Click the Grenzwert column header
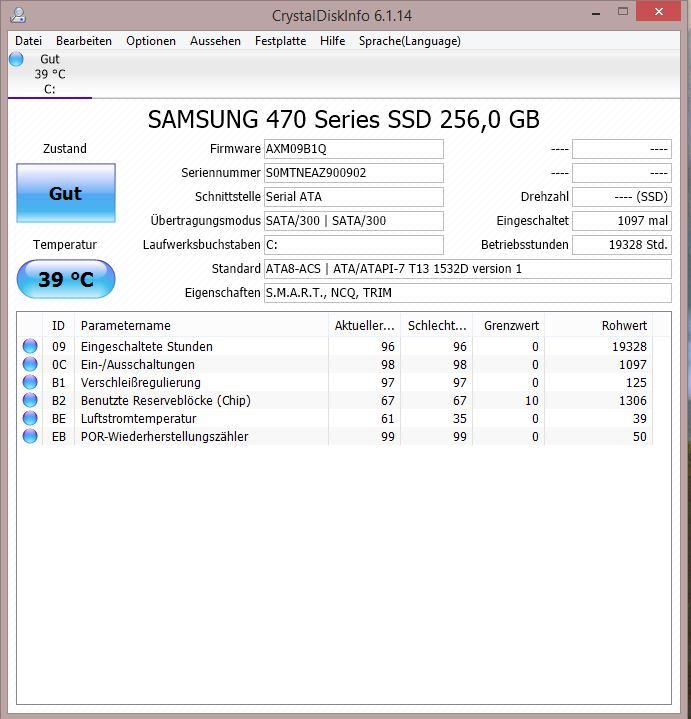The width and height of the screenshot is (691, 719). click(x=509, y=326)
